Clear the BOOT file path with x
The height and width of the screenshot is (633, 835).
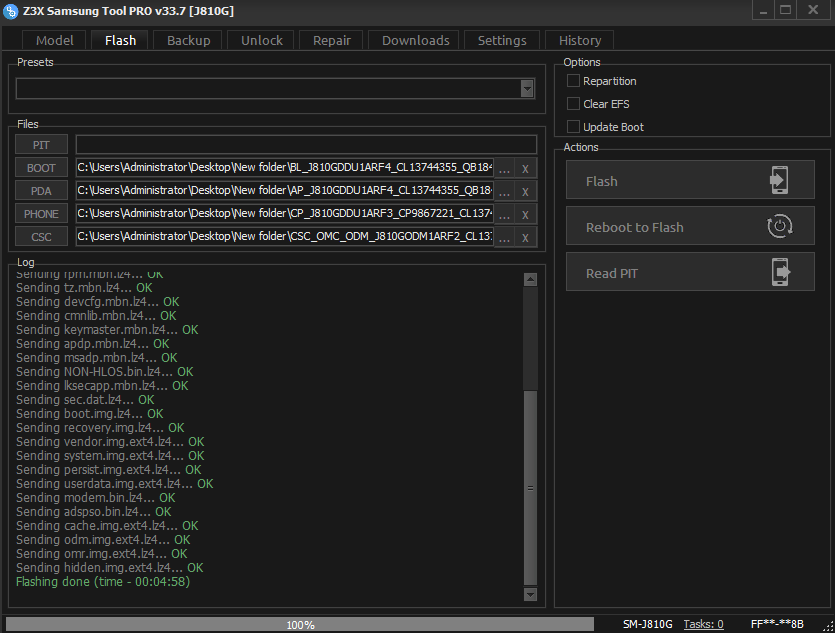526,168
